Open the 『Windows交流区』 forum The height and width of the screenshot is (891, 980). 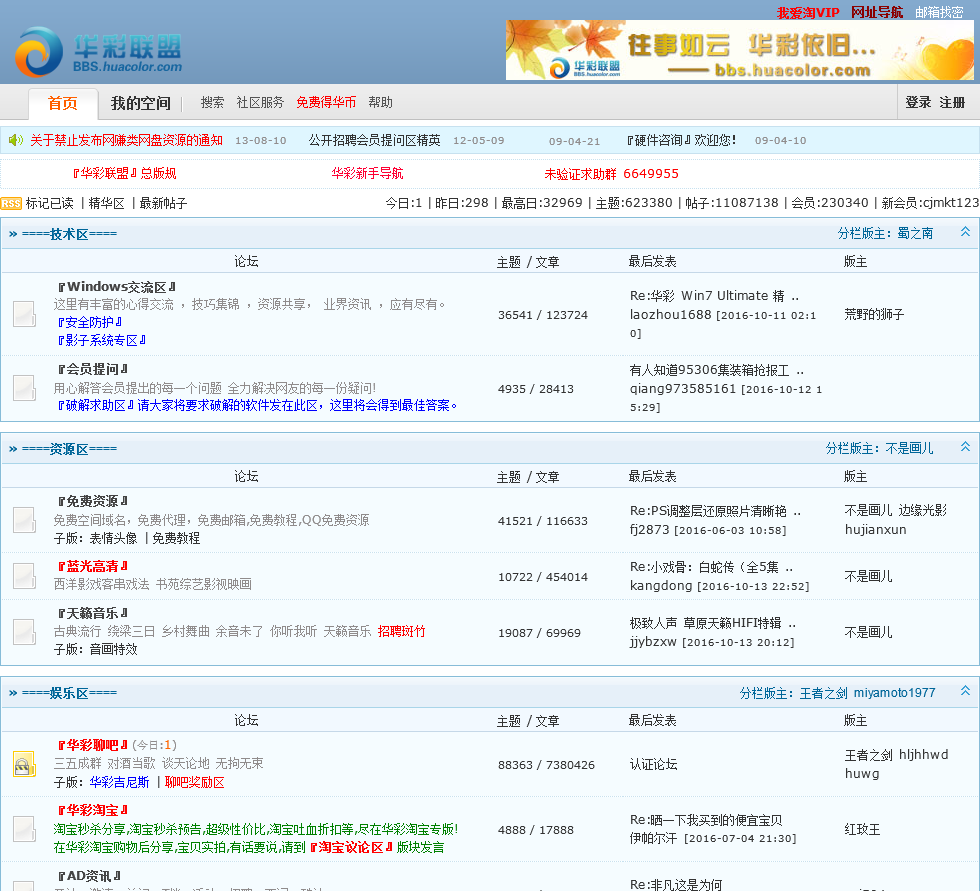click(116, 287)
